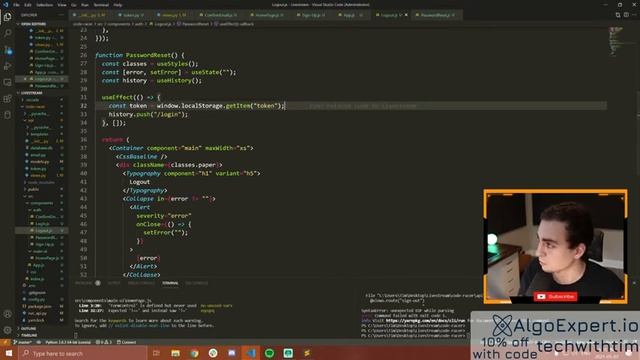Viewport: 640px width, 360px height.
Task: Open the Accounts icon in activity bar
Action: (8, 314)
